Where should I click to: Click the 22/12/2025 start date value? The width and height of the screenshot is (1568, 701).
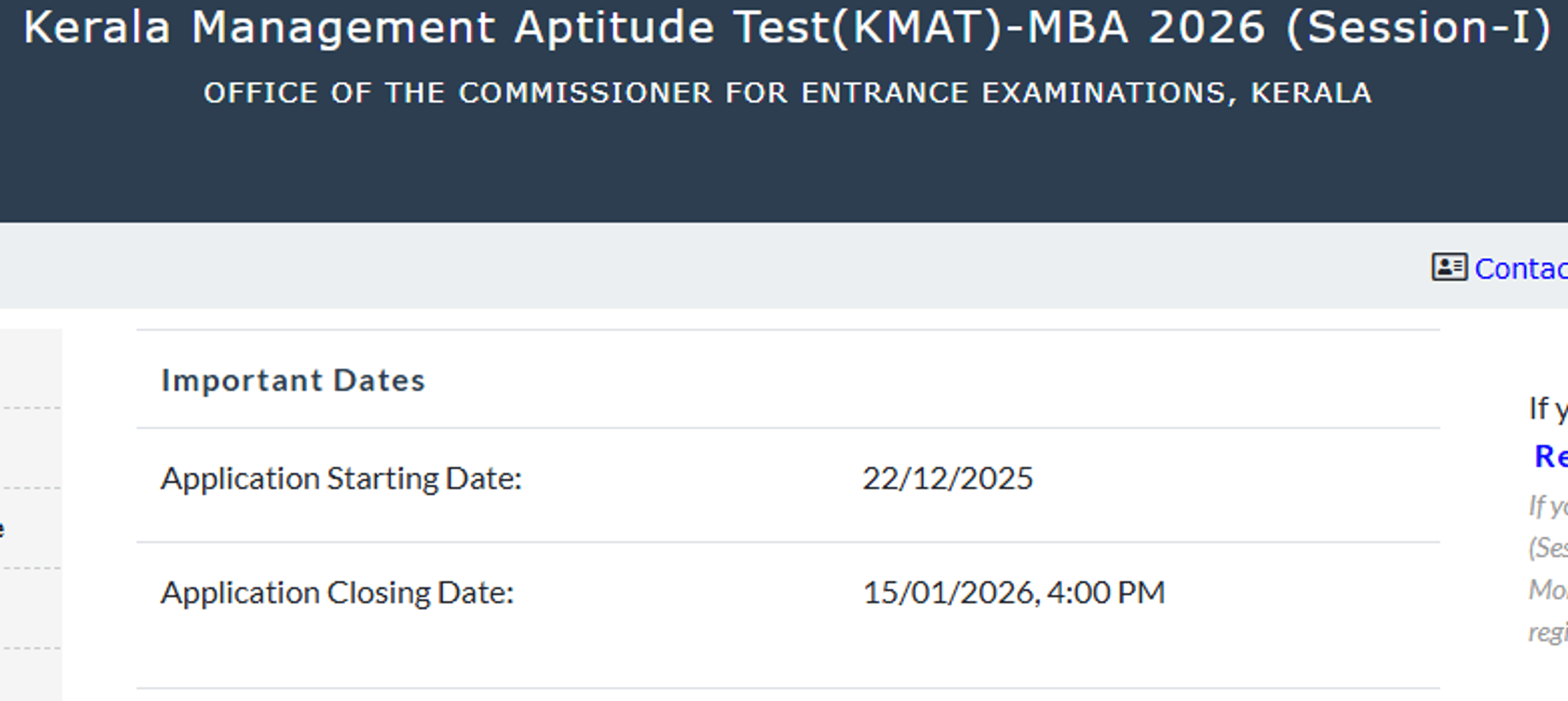(947, 479)
